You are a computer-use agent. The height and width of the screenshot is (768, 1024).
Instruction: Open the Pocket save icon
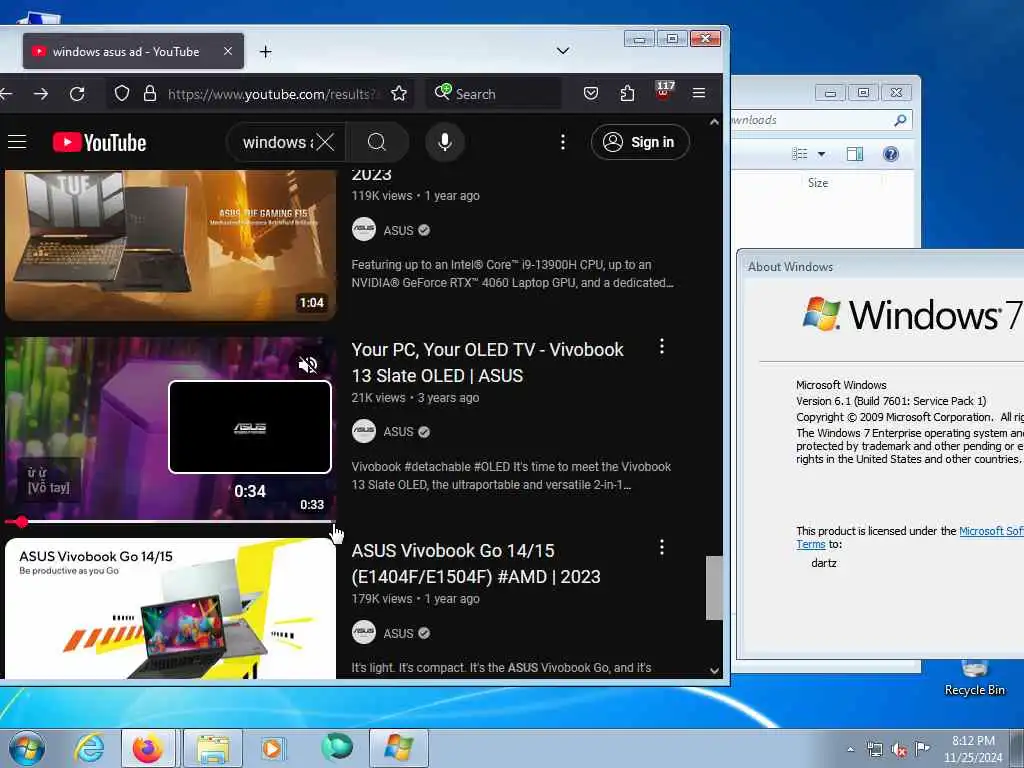point(591,93)
